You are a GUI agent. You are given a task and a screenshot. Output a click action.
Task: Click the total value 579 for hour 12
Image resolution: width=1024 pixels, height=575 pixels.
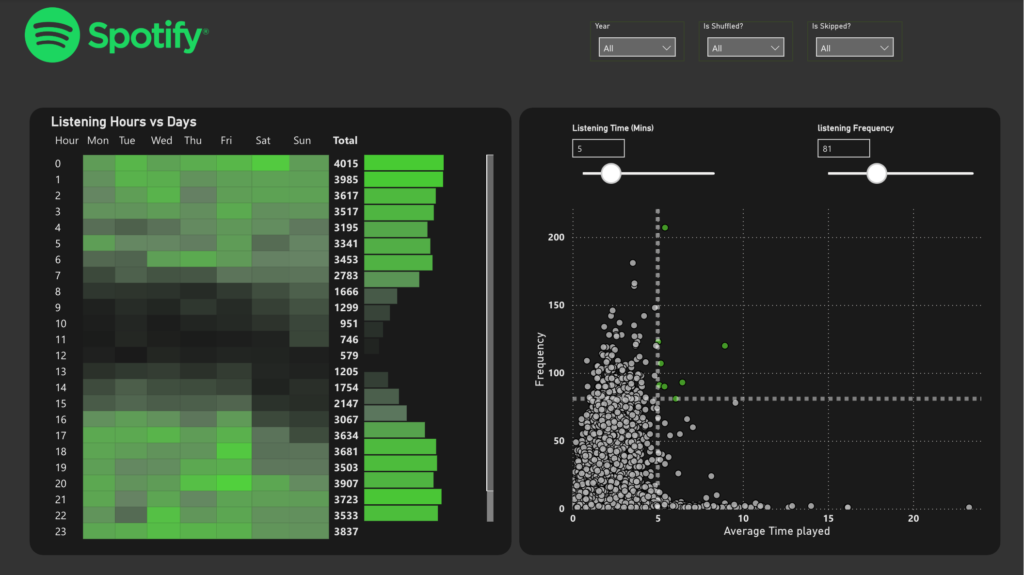[x=348, y=356]
